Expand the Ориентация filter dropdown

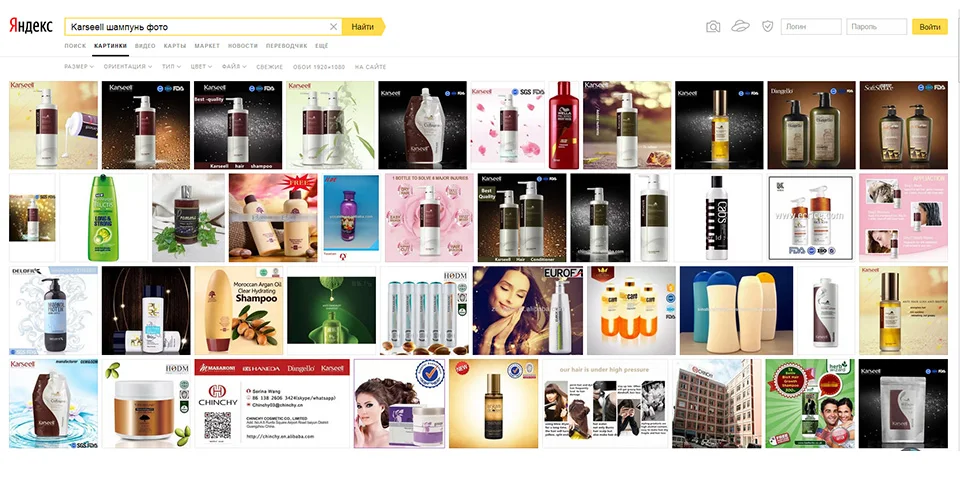[x=128, y=67]
